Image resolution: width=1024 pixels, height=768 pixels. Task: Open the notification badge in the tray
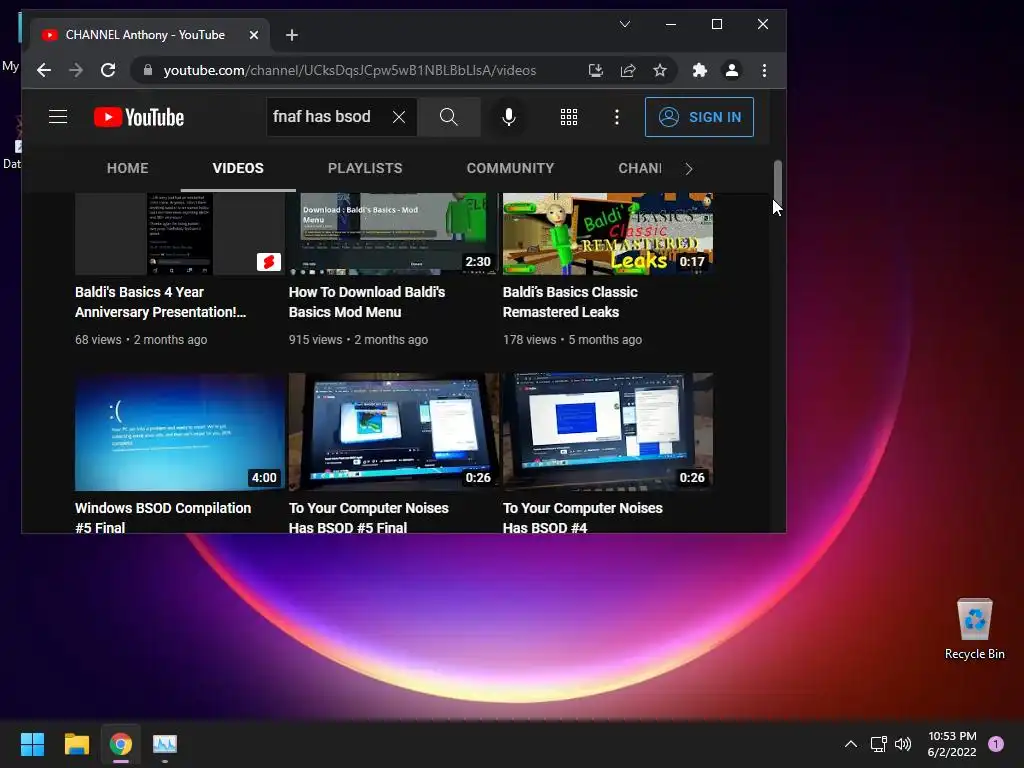(996, 743)
